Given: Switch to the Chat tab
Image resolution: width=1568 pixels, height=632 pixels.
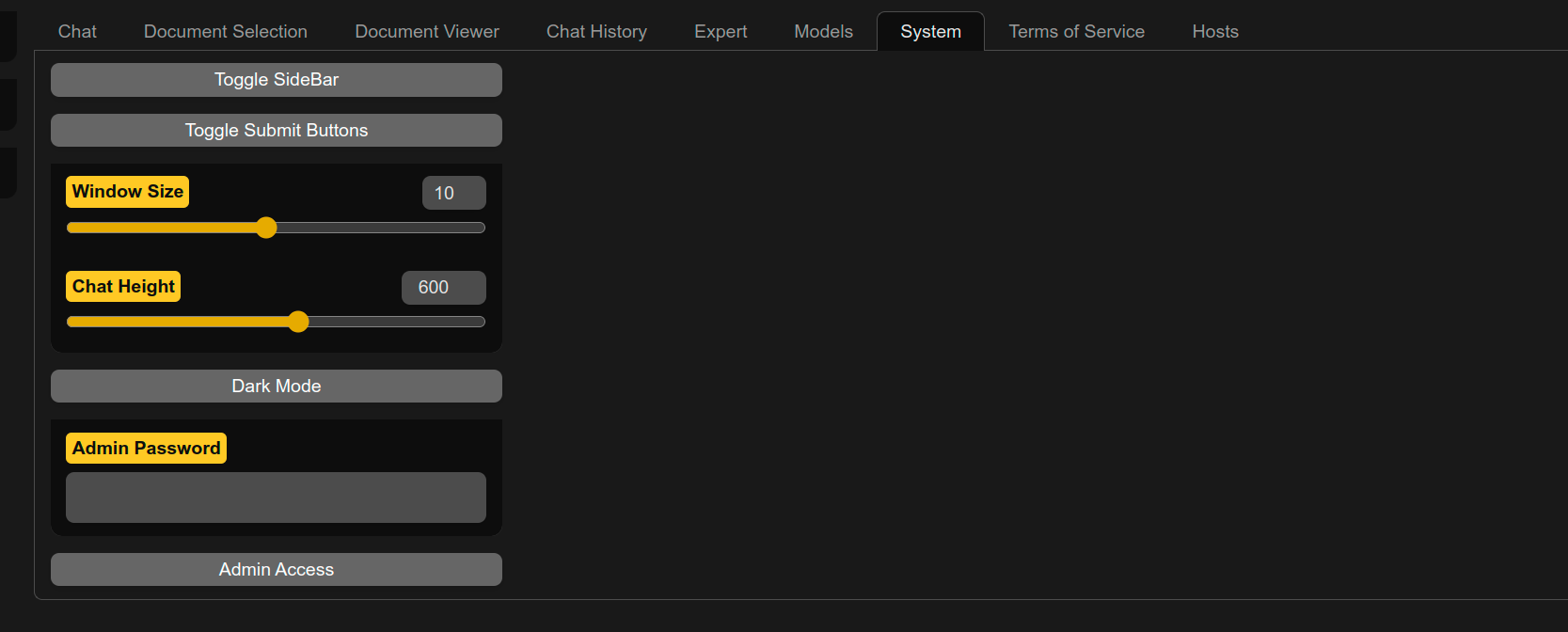Looking at the screenshot, I should pyautogui.click(x=77, y=32).
